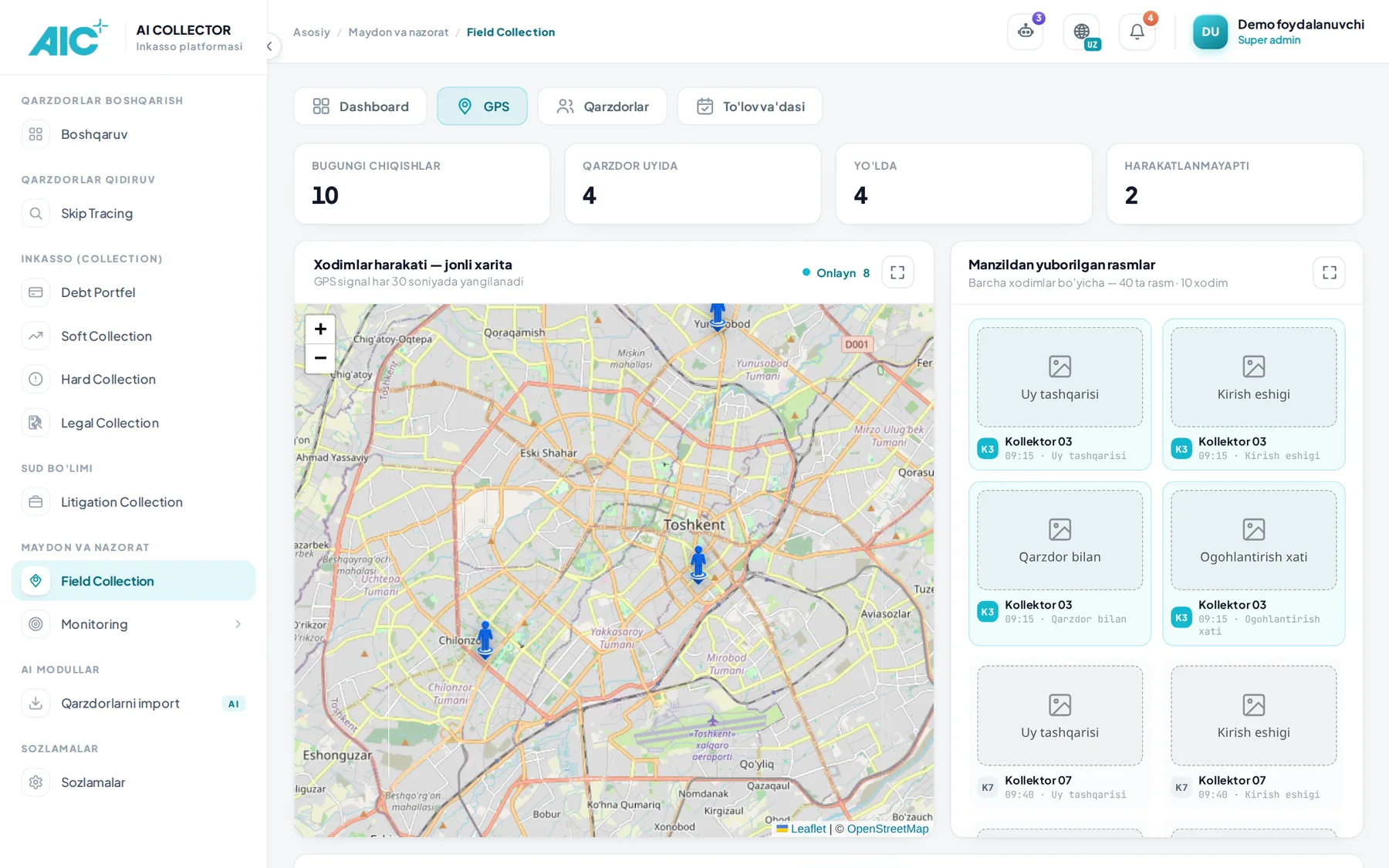Open Skip Tracing page
Image resolution: width=1389 pixels, height=868 pixels.
[x=133, y=213]
